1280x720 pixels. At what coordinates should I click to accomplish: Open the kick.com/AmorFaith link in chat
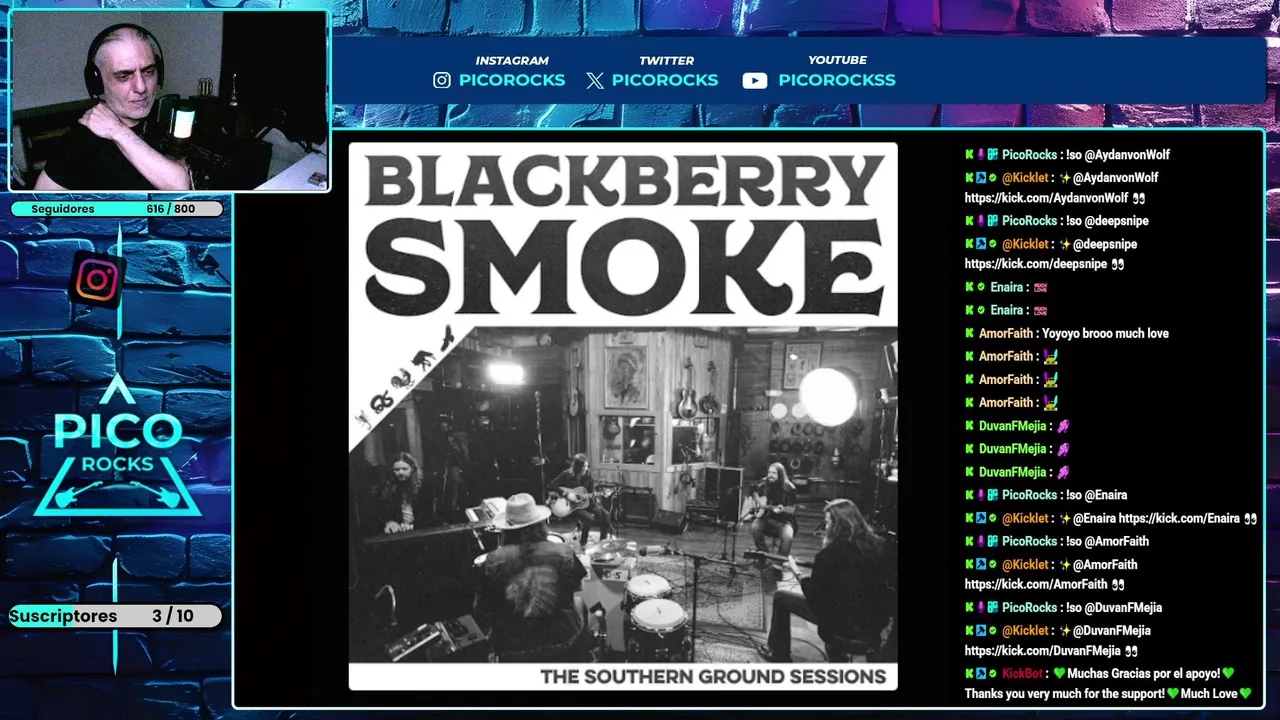pos(1036,584)
